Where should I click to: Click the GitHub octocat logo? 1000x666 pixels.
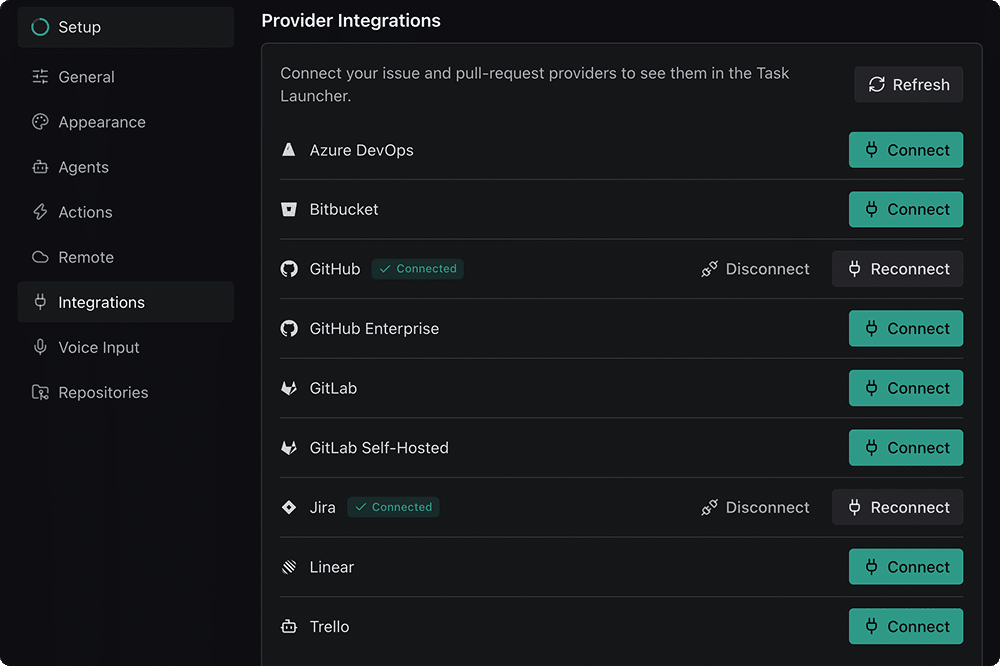(x=289, y=269)
